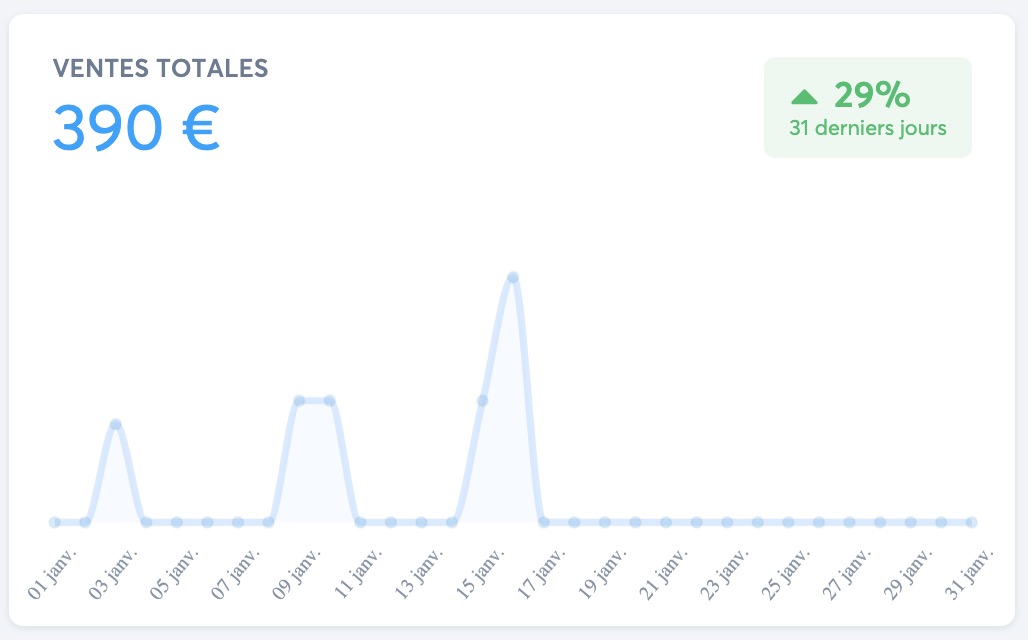
Task: Select the last data point for 31 janv.
Action: pyautogui.click(x=971, y=522)
